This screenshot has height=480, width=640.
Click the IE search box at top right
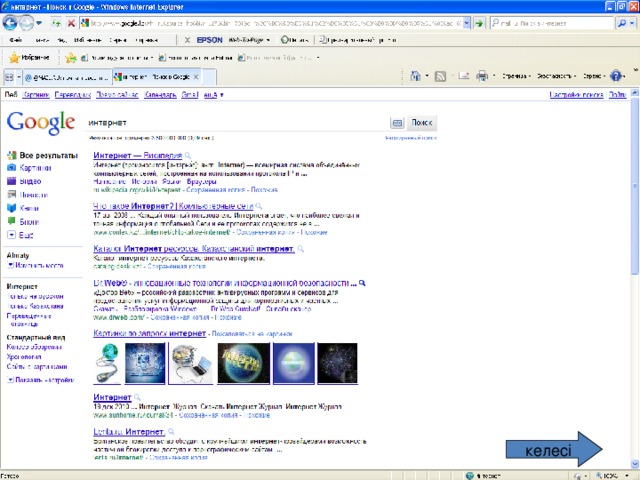point(552,23)
